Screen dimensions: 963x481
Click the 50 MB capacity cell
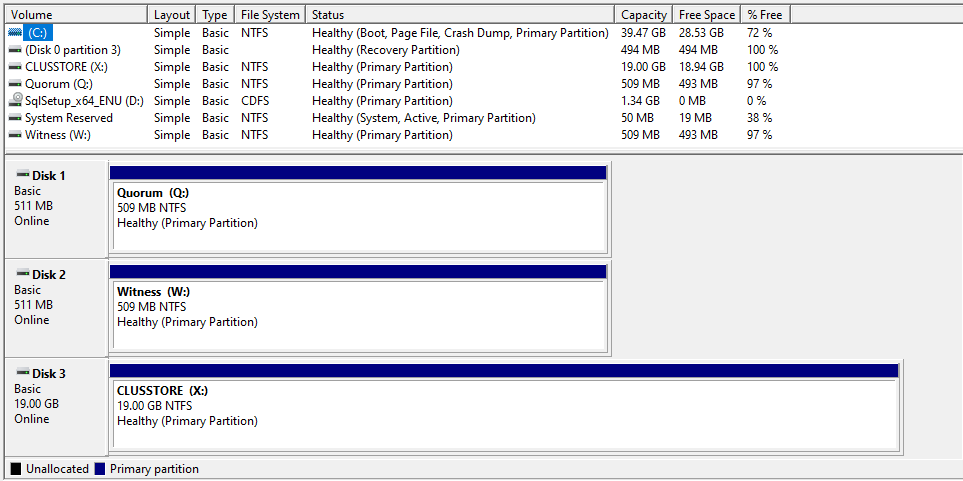[x=637, y=118]
